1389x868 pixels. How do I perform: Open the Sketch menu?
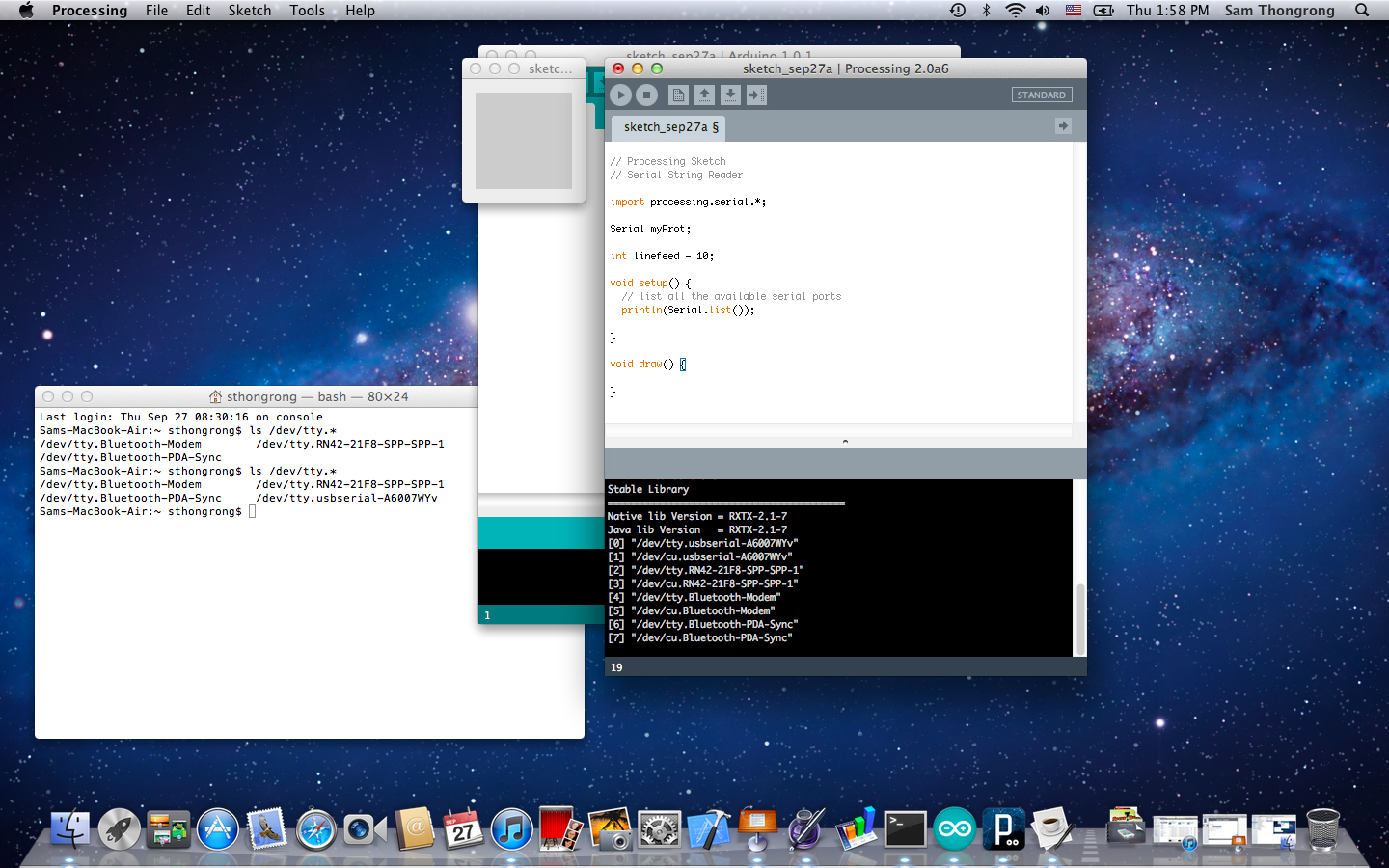pyautogui.click(x=250, y=11)
